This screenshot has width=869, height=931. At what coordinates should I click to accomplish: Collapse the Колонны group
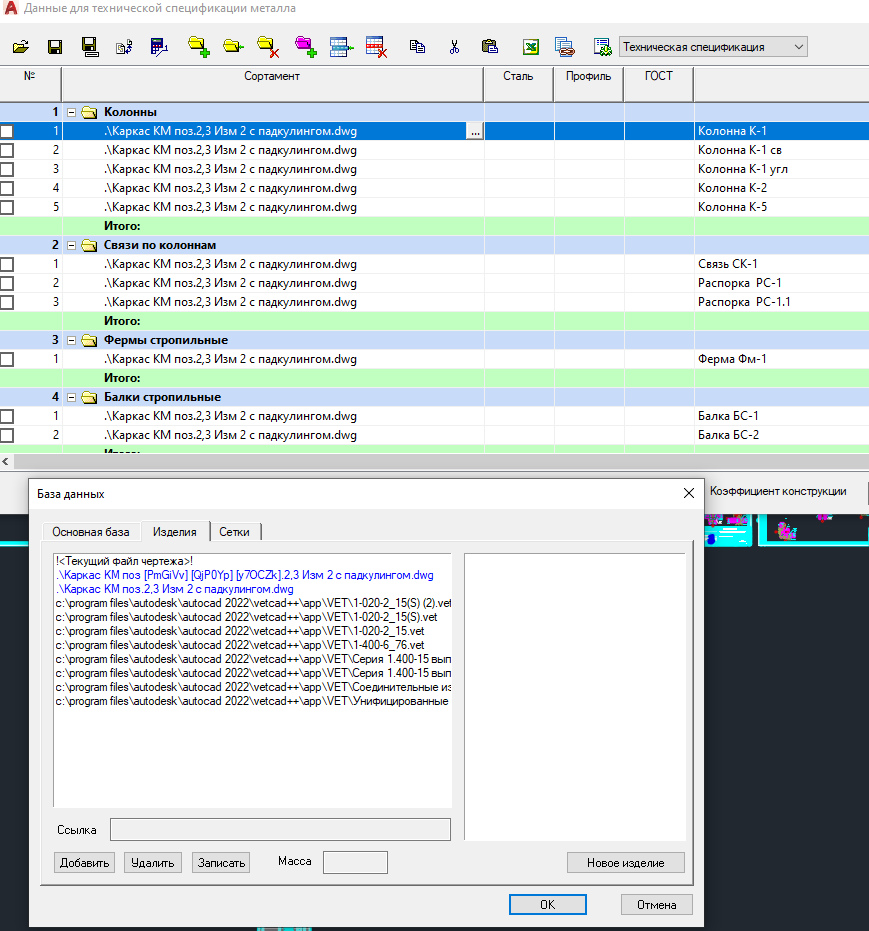point(71,112)
